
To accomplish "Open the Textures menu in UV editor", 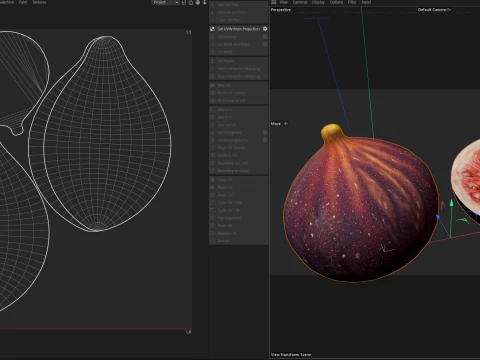I will pyautogui.click(x=39, y=2).
